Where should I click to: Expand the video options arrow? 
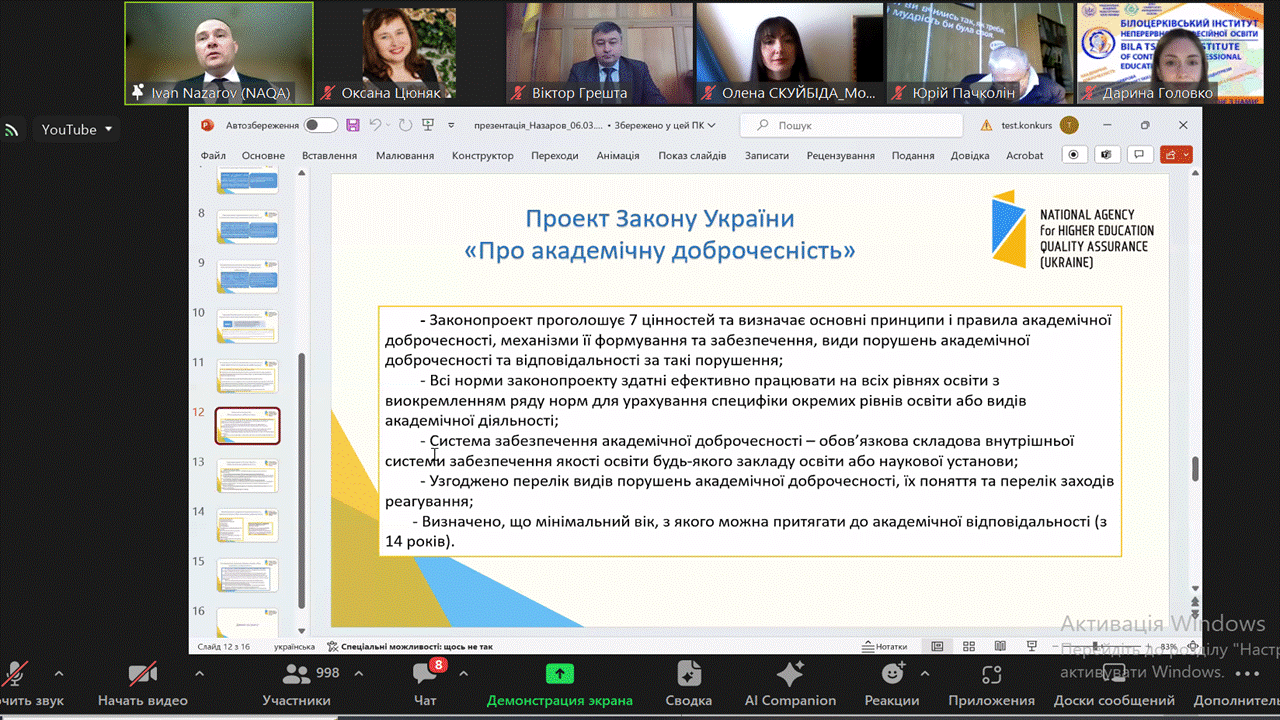[199, 673]
